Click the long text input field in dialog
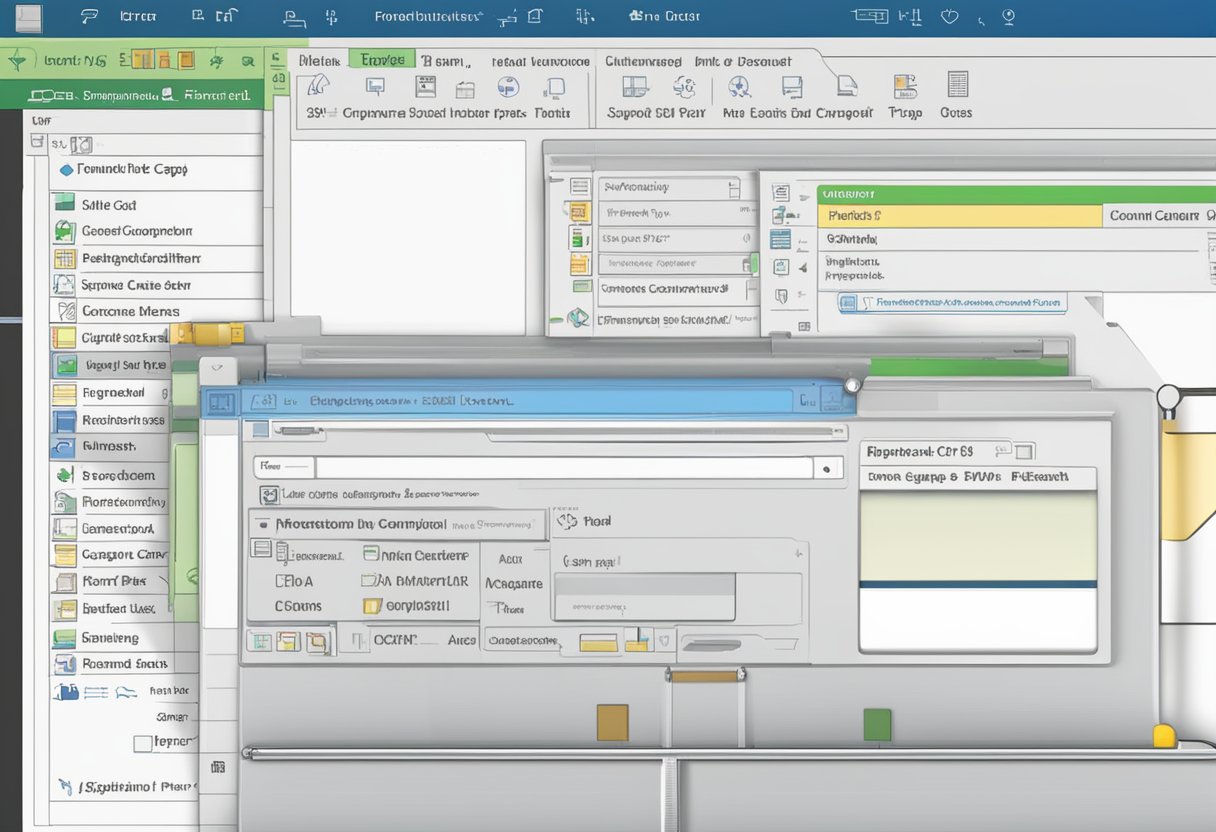The image size is (1216, 832). [563, 467]
